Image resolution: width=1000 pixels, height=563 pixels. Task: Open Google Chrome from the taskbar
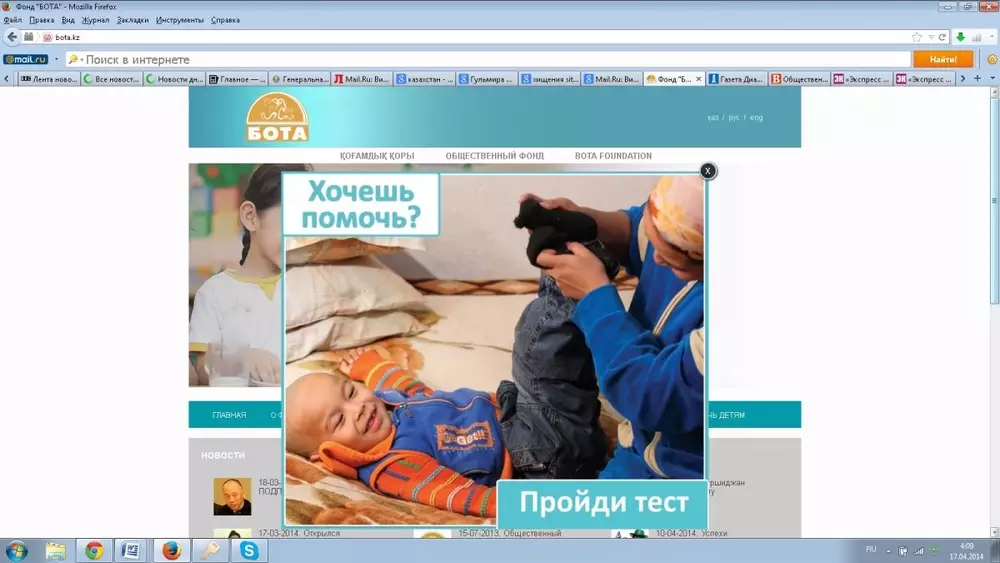94,550
